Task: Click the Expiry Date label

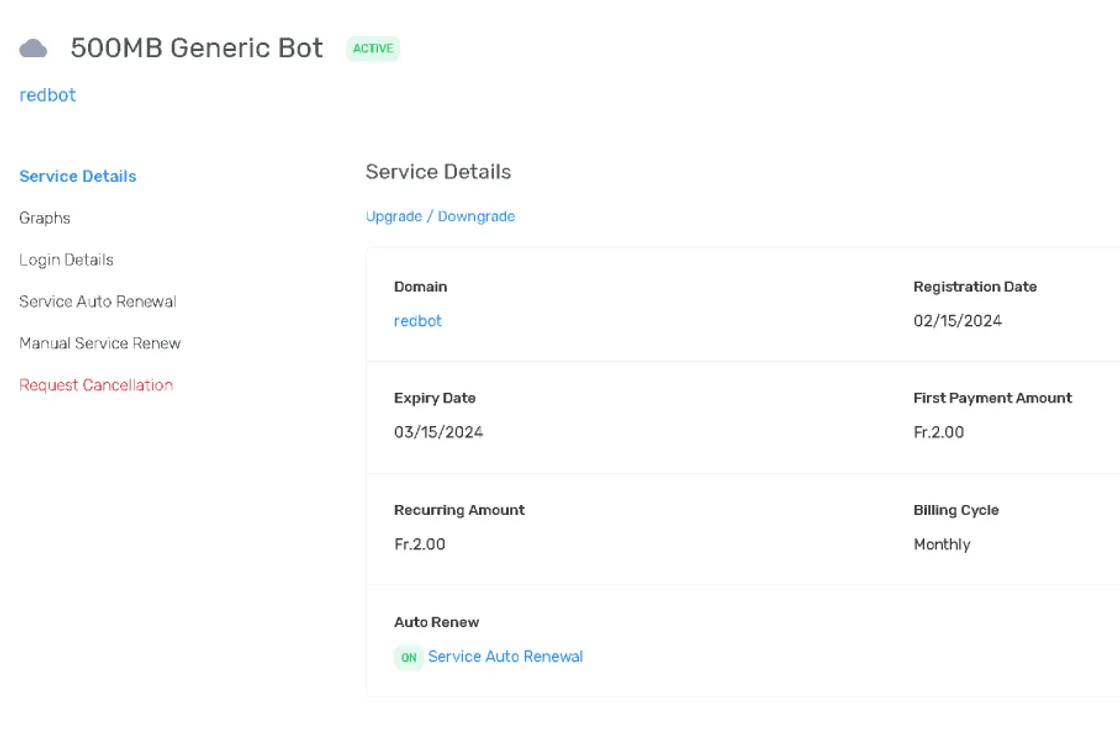Action: coord(434,398)
